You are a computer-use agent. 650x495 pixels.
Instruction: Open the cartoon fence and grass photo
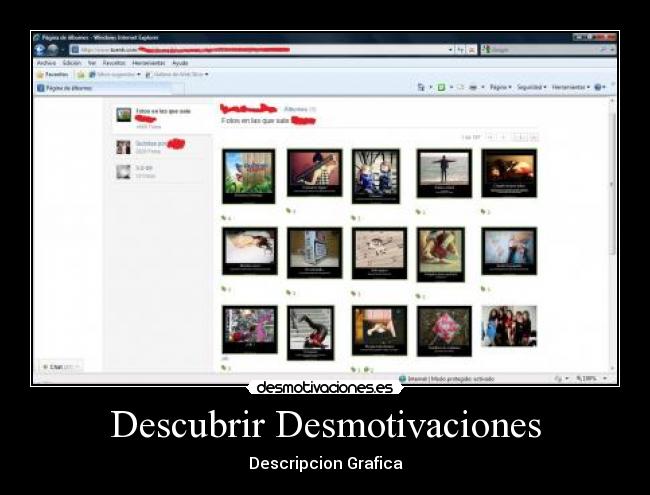pyautogui.click(x=249, y=176)
